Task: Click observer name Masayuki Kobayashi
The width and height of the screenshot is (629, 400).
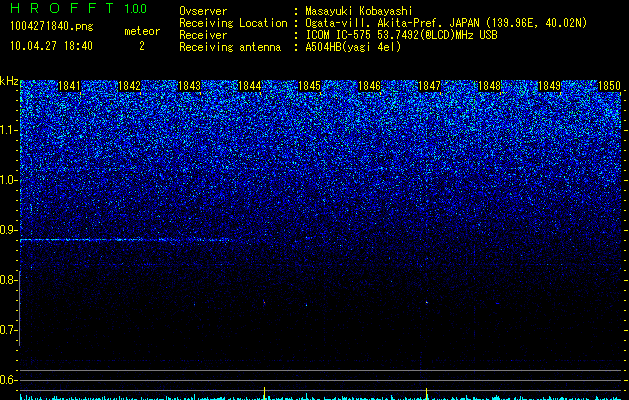Action: coord(359,11)
